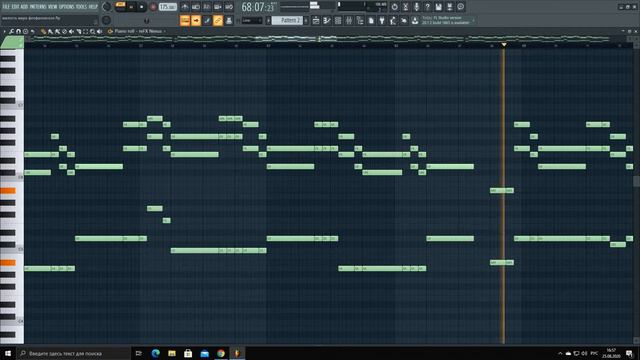
Task: Select the Zoom magnifier tool in piano roll
Action: 93,31
